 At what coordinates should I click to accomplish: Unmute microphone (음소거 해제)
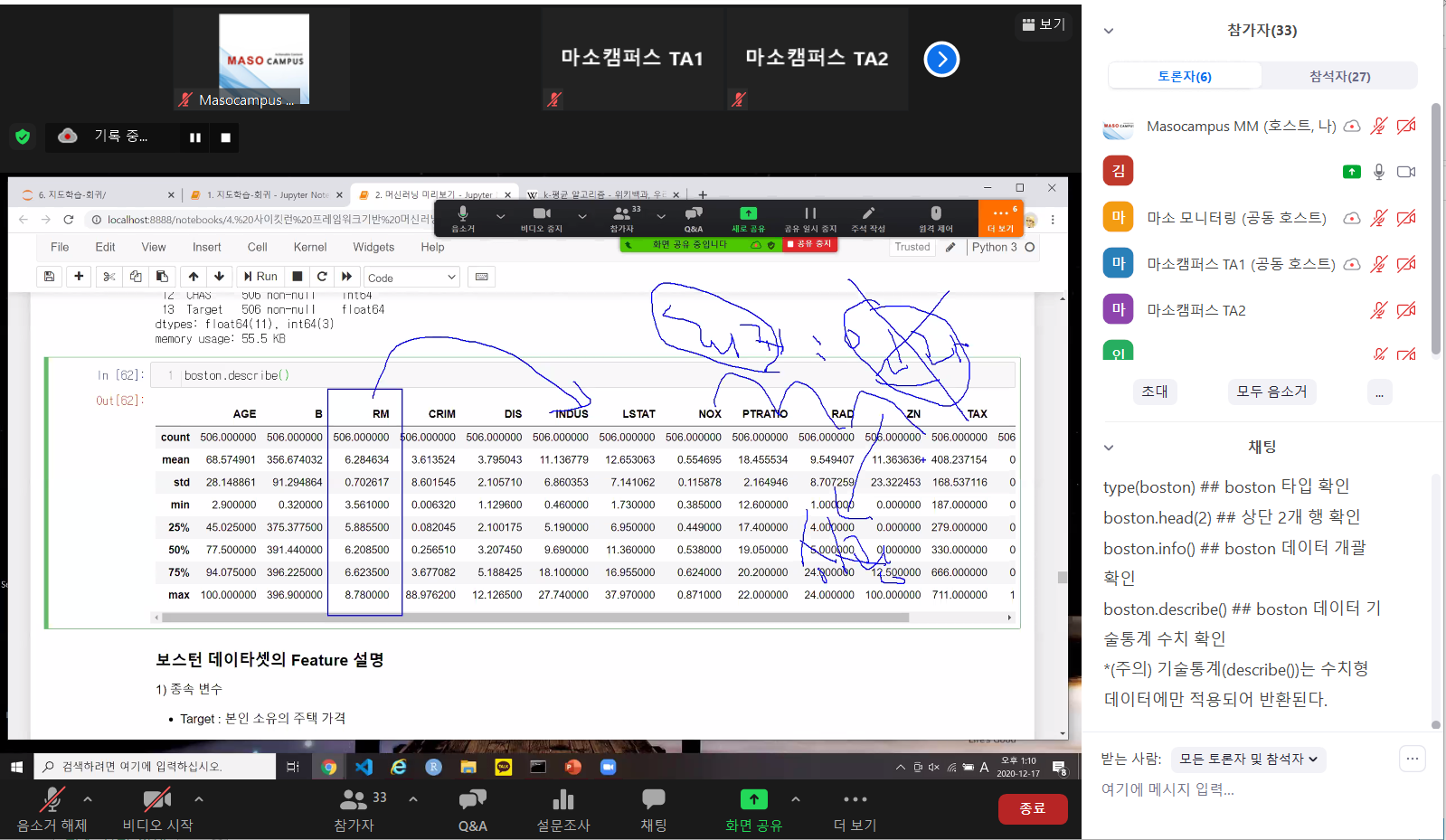click(x=52, y=809)
